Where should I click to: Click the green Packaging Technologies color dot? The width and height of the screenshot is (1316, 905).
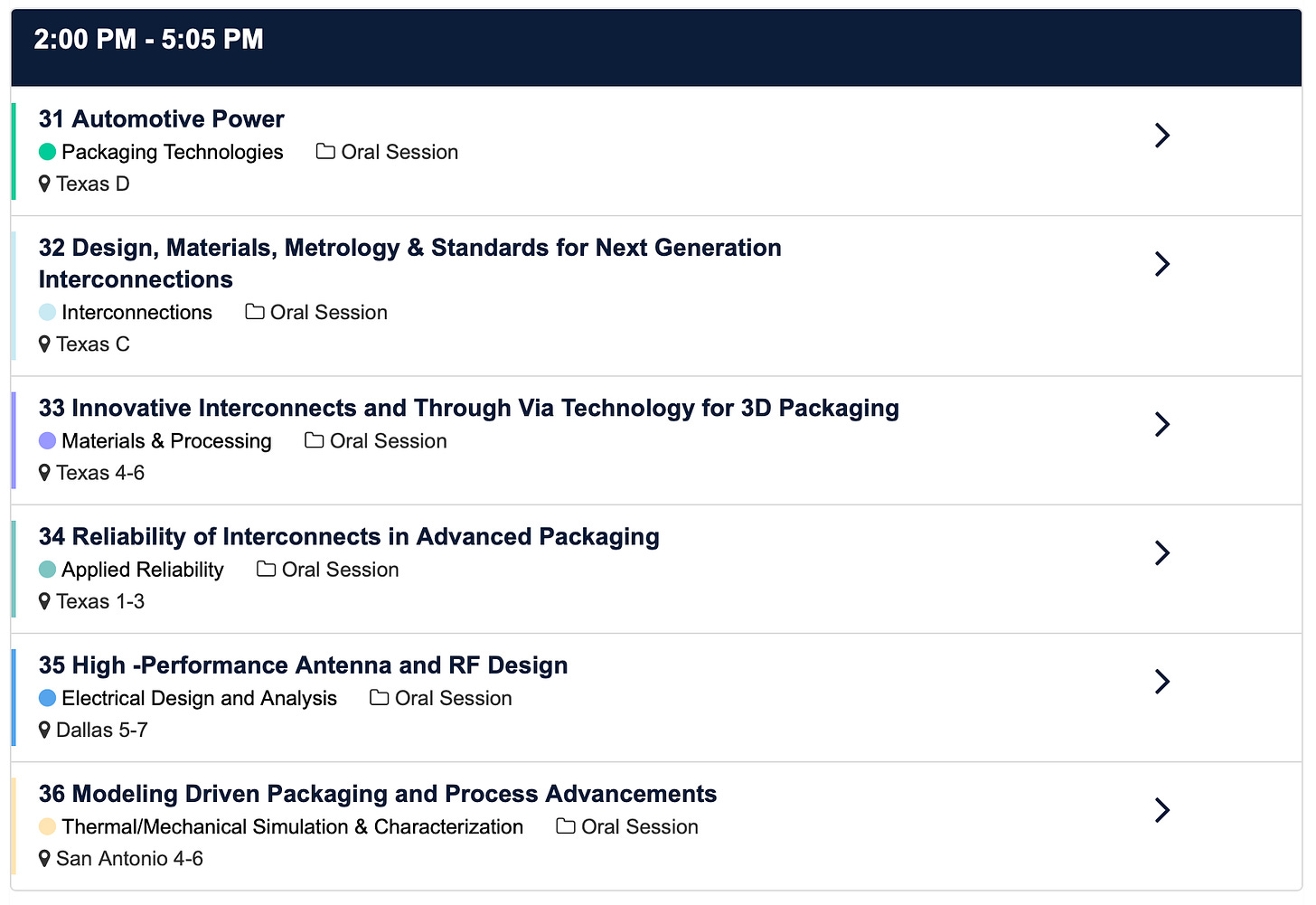pyautogui.click(x=48, y=152)
